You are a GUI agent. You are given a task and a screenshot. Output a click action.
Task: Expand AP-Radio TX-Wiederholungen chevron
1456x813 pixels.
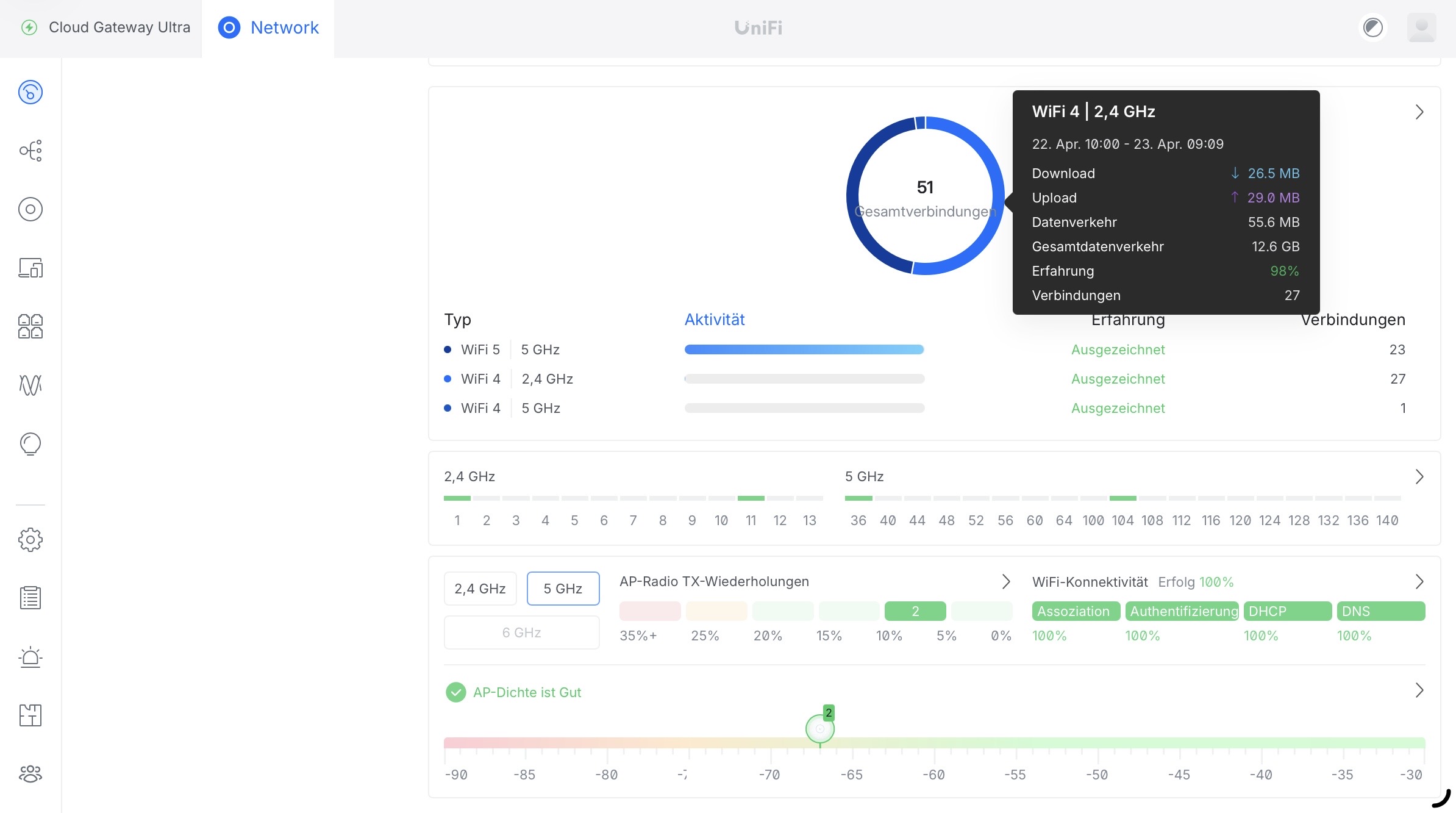pyautogui.click(x=1006, y=582)
